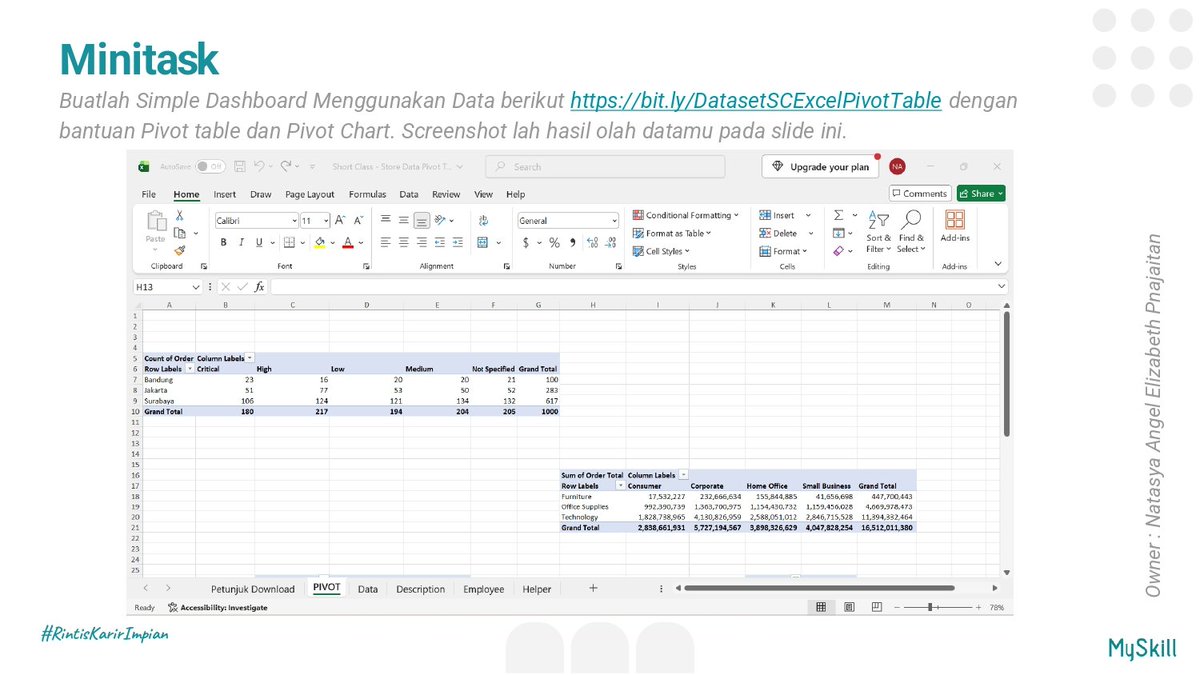
Task: Select the Format Painter brush
Action: (x=180, y=250)
